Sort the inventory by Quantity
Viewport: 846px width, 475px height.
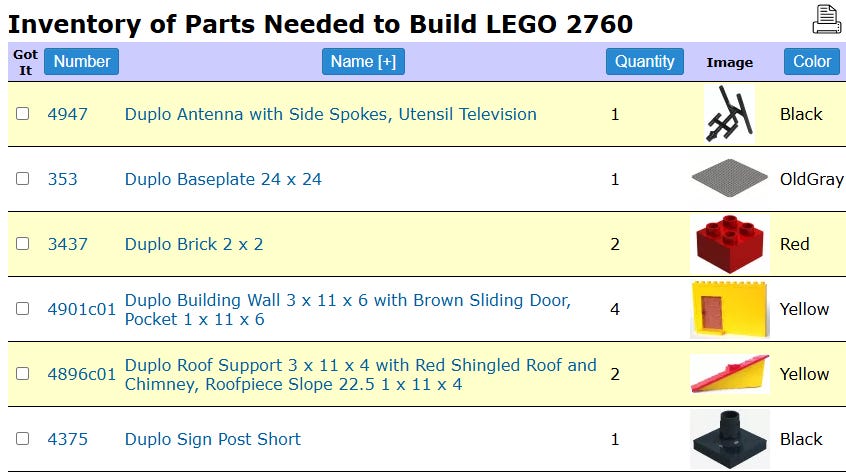click(x=645, y=62)
